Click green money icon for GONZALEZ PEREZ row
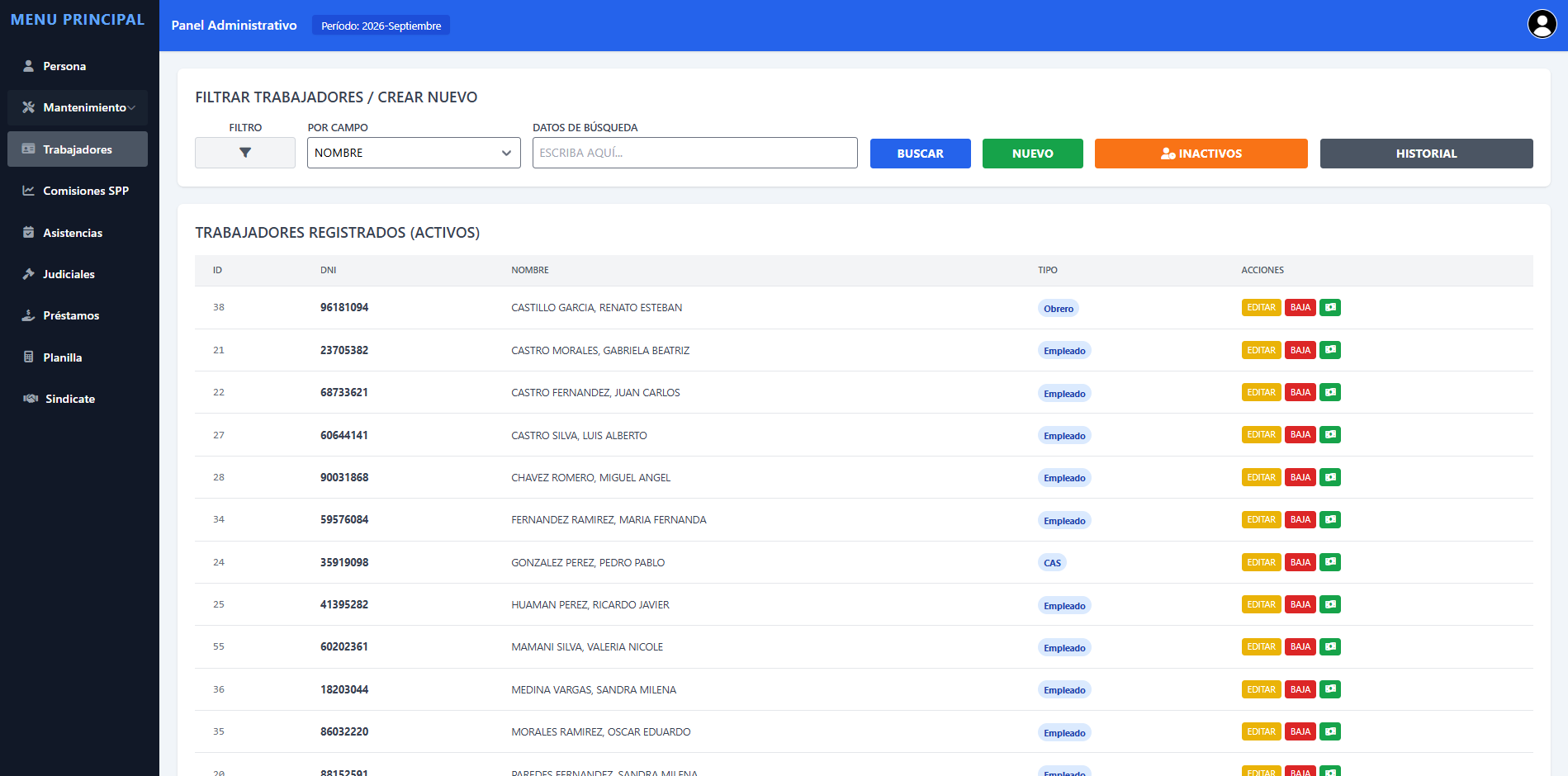Image resolution: width=1568 pixels, height=776 pixels. coord(1330,562)
